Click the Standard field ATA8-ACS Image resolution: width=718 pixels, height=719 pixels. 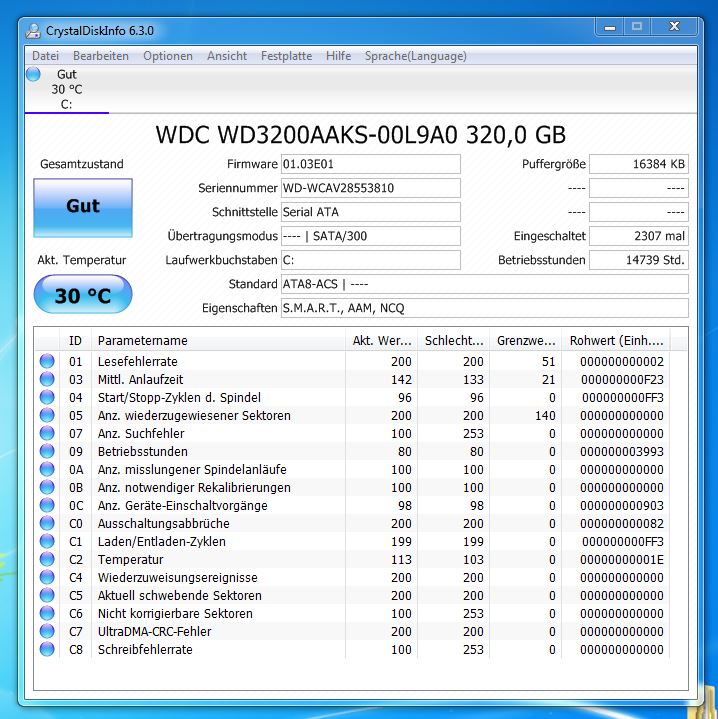pos(485,284)
